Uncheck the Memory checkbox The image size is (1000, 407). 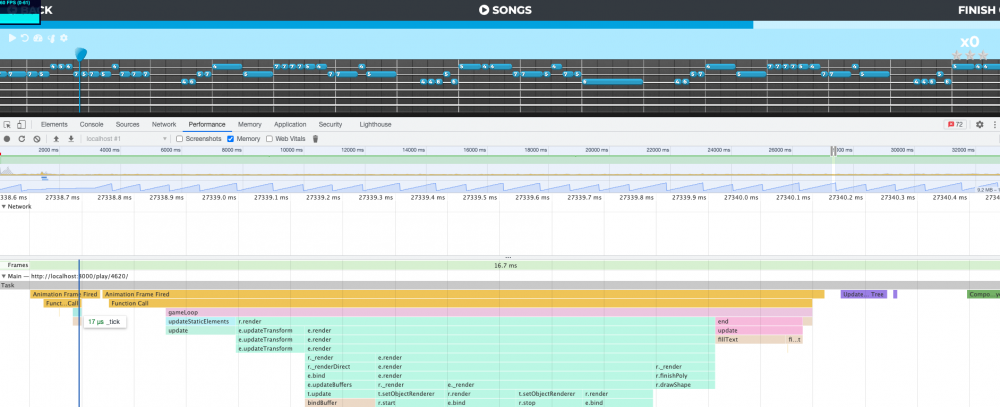230,138
